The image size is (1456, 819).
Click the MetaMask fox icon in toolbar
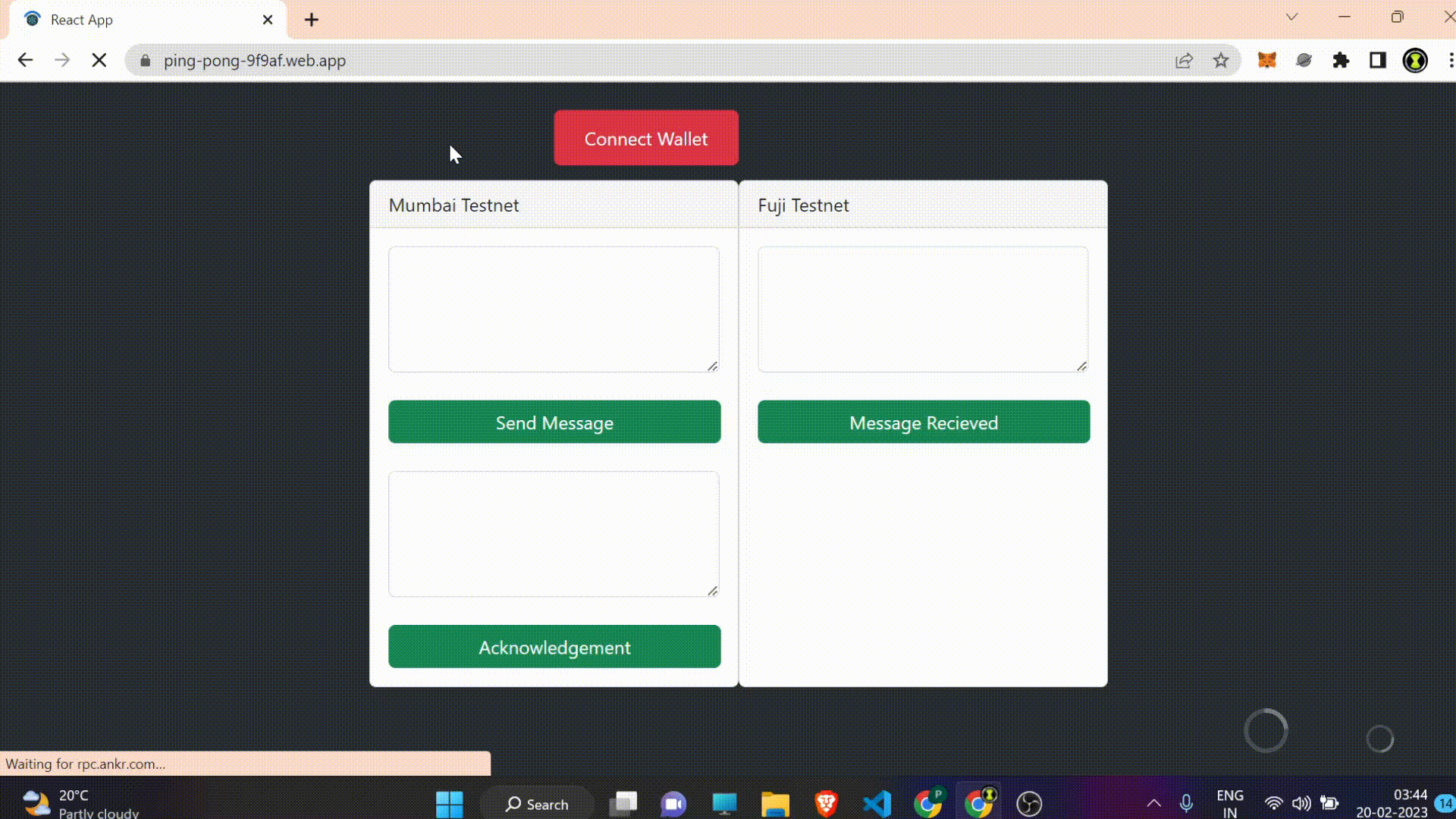coord(1266,61)
